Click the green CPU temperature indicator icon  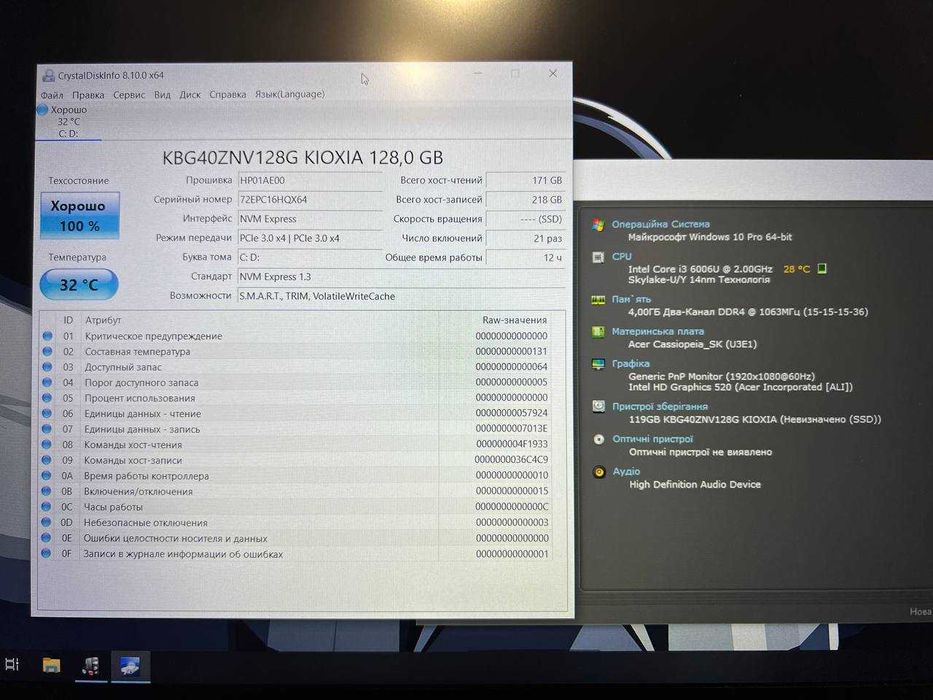pos(822,268)
